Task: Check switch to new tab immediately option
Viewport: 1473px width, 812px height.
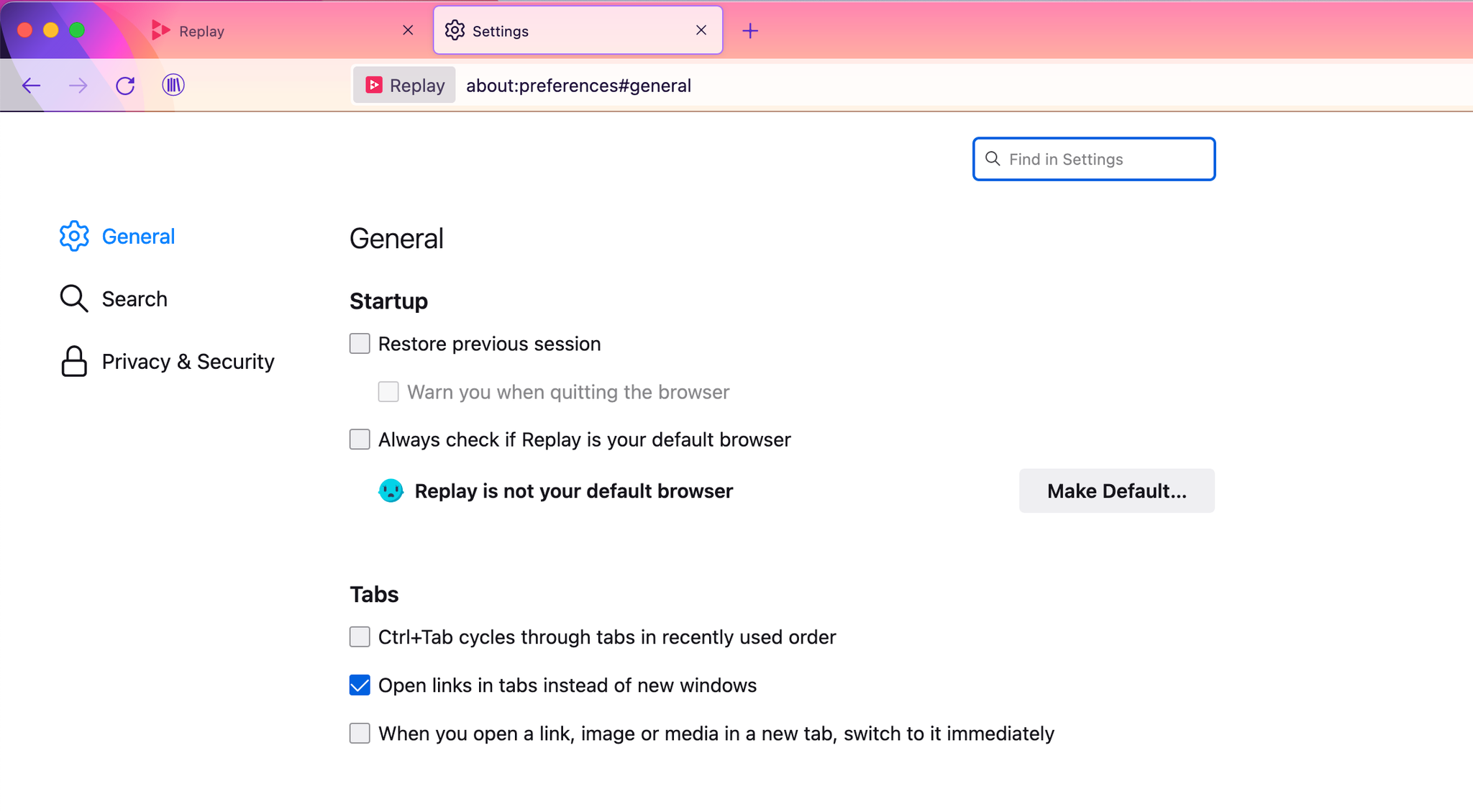Action: [360, 734]
